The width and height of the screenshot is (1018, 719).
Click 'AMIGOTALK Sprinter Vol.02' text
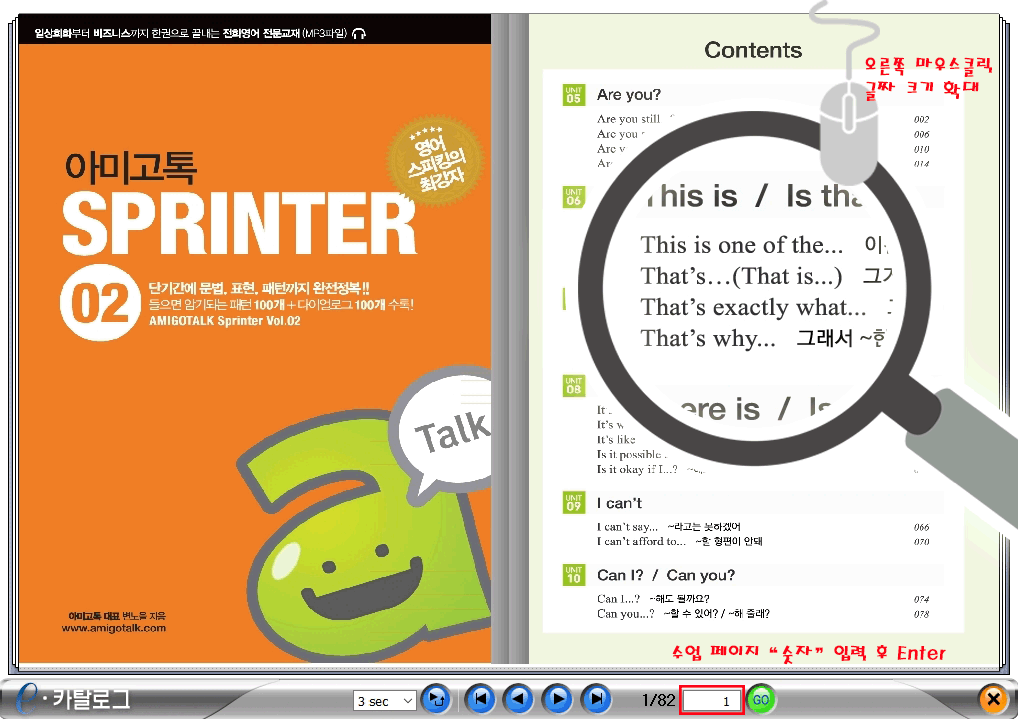(x=225, y=321)
